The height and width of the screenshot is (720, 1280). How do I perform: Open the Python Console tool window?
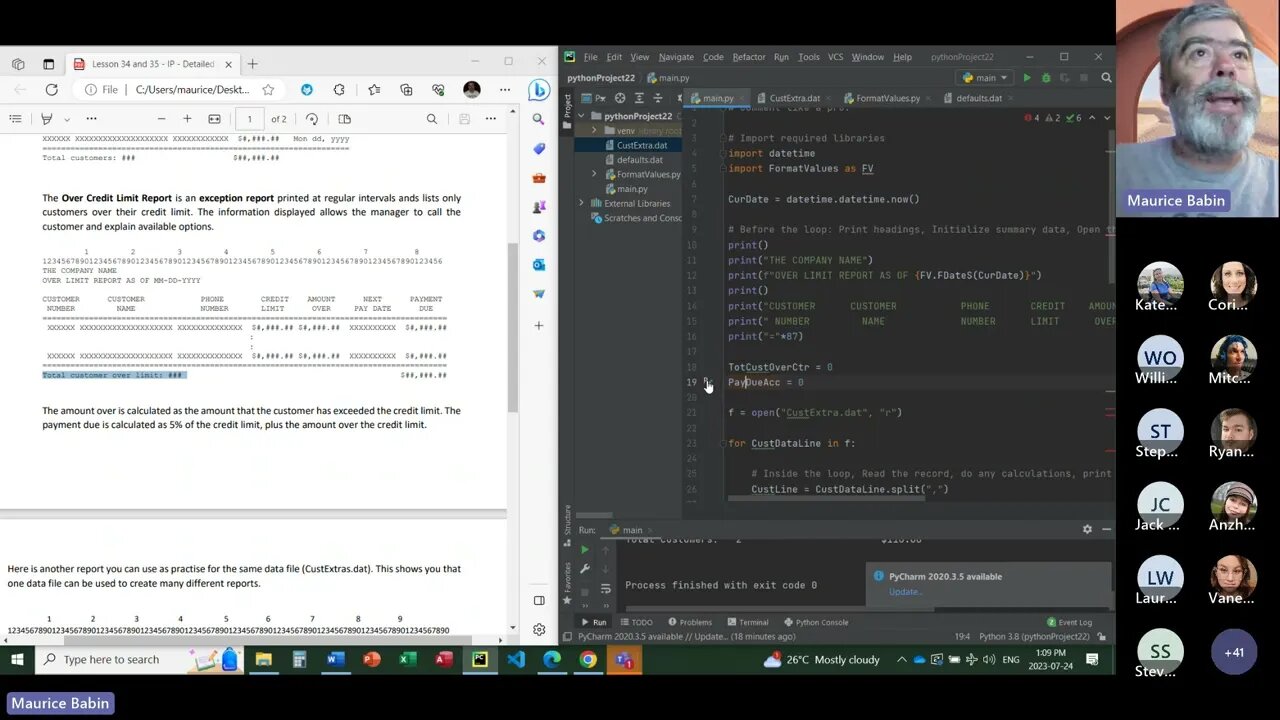(x=815, y=622)
